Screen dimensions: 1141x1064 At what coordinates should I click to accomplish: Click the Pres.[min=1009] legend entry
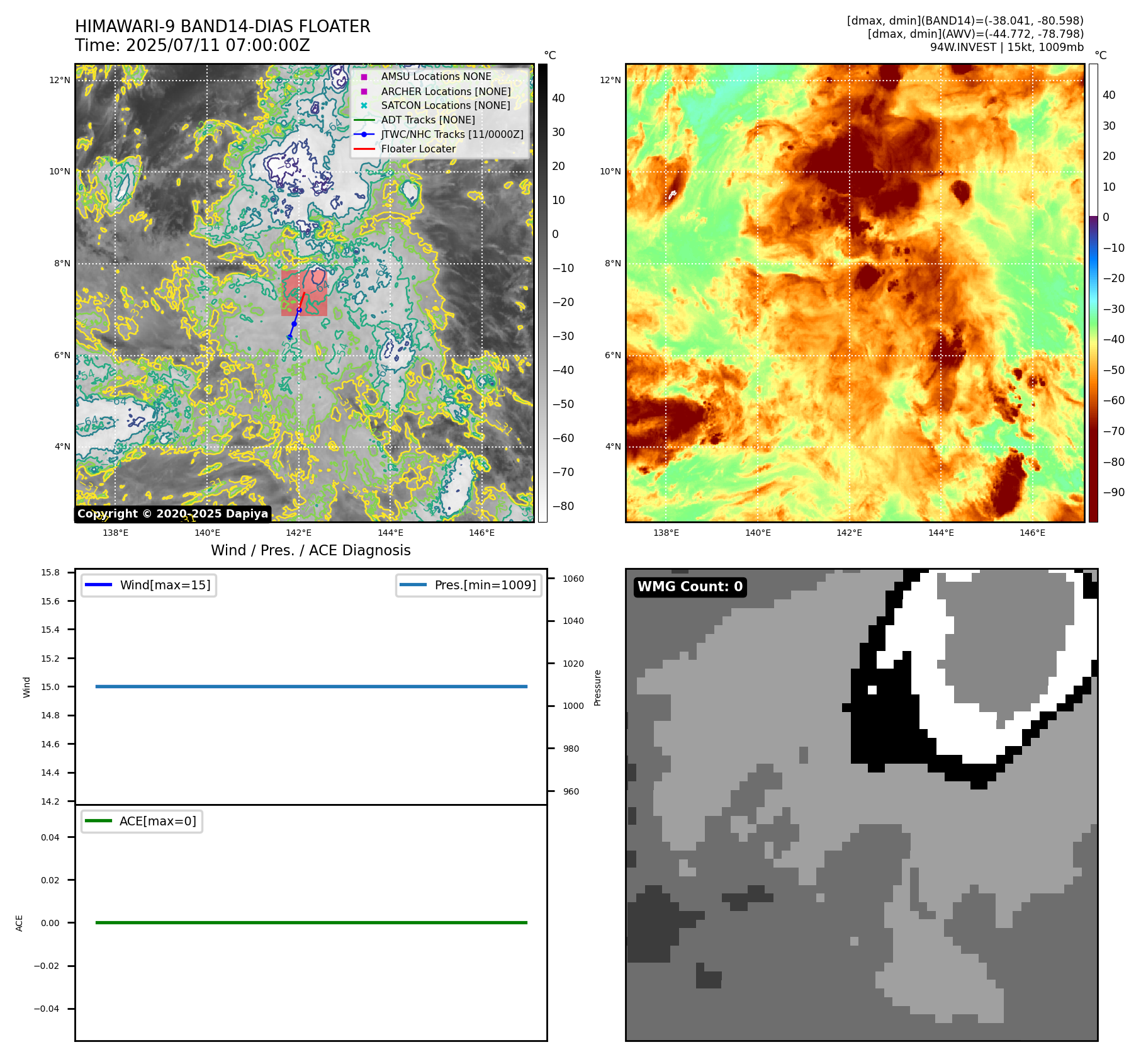click(469, 585)
